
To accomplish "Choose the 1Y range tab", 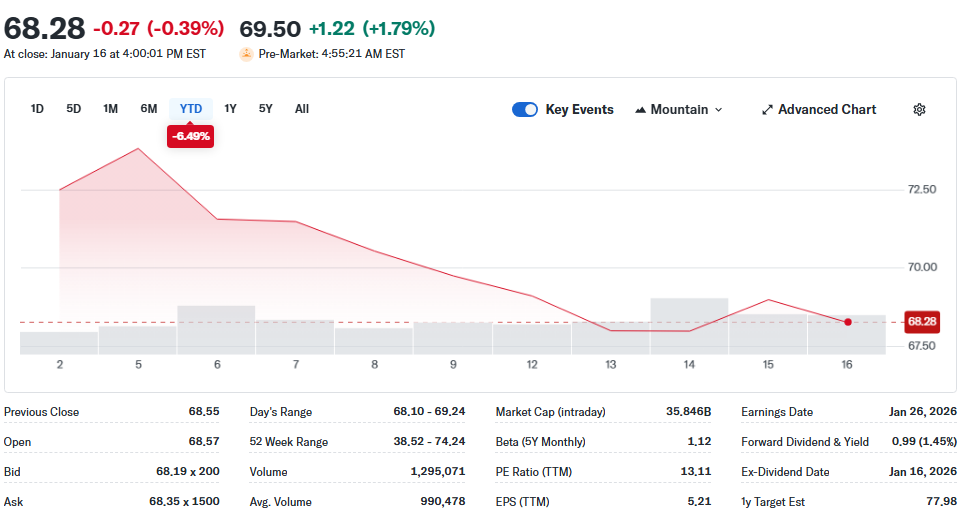I will tap(231, 109).
